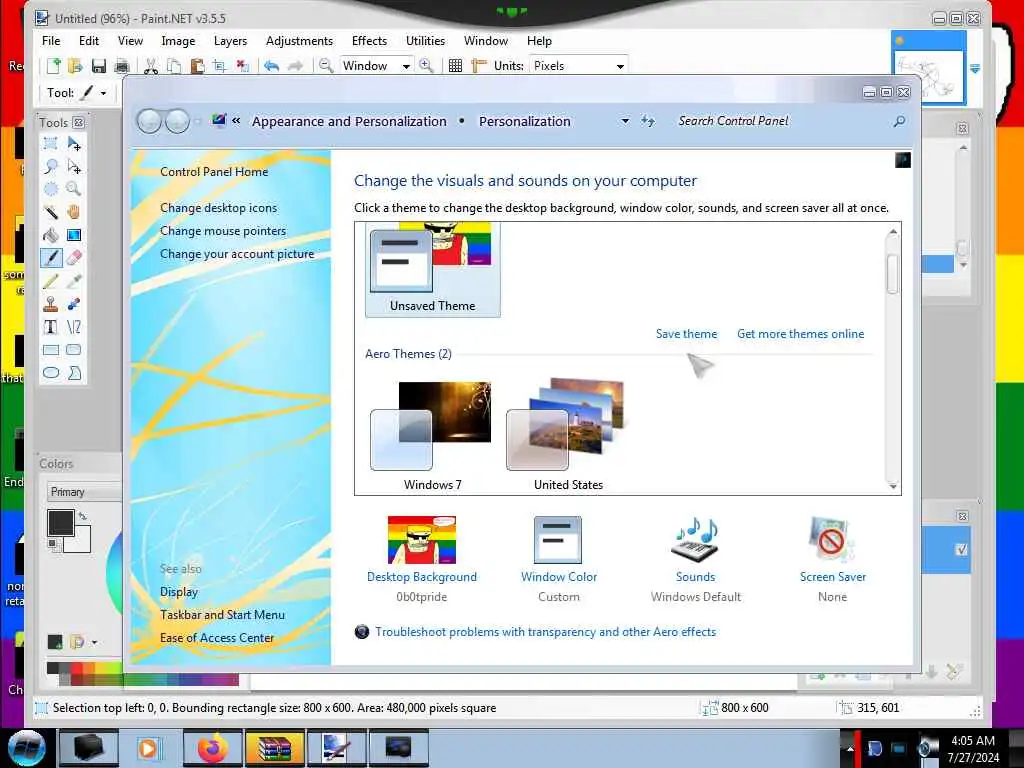Click the Copy toolbar icon

(174, 65)
